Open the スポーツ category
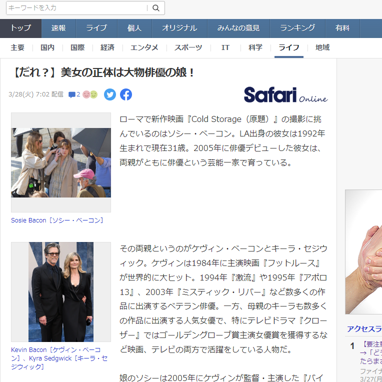Screen dimensions: 382x382 click(x=188, y=48)
